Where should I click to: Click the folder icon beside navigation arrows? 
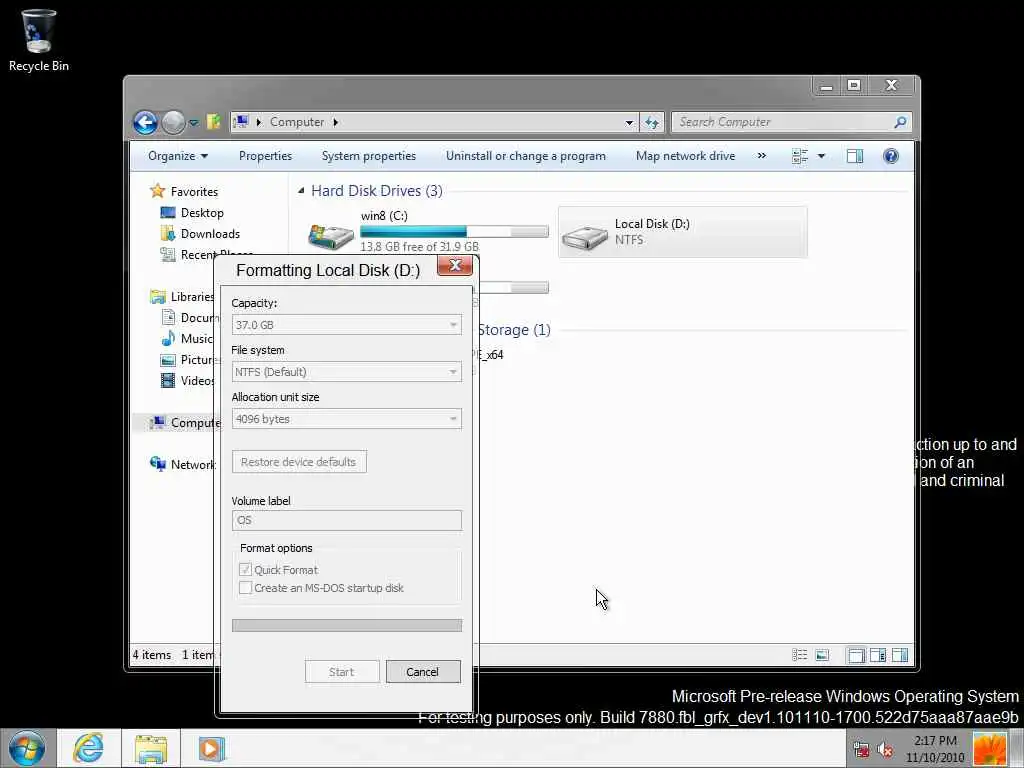click(214, 122)
